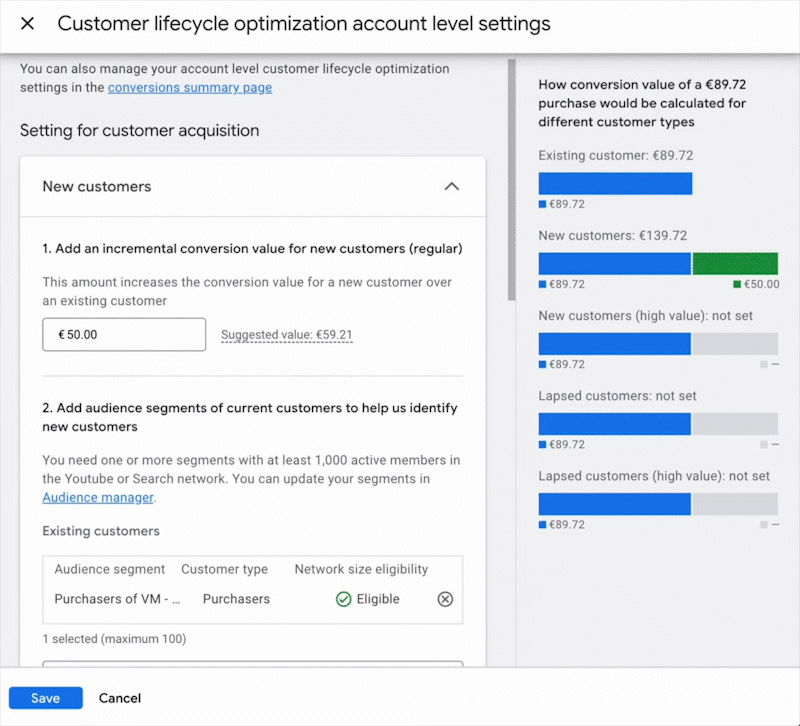
Task: Click blue bar under Lapsed customers (high value)
Action: pos(615,504)
